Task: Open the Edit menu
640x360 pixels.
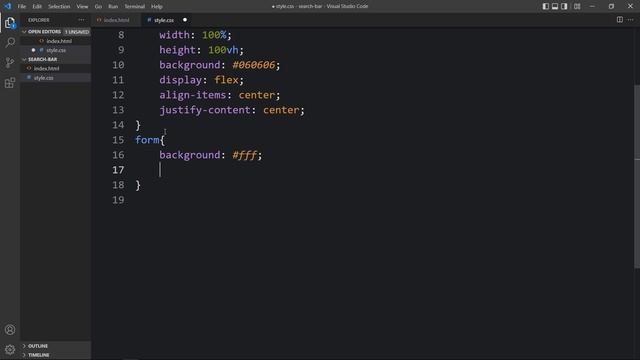Action: point(37,7)
